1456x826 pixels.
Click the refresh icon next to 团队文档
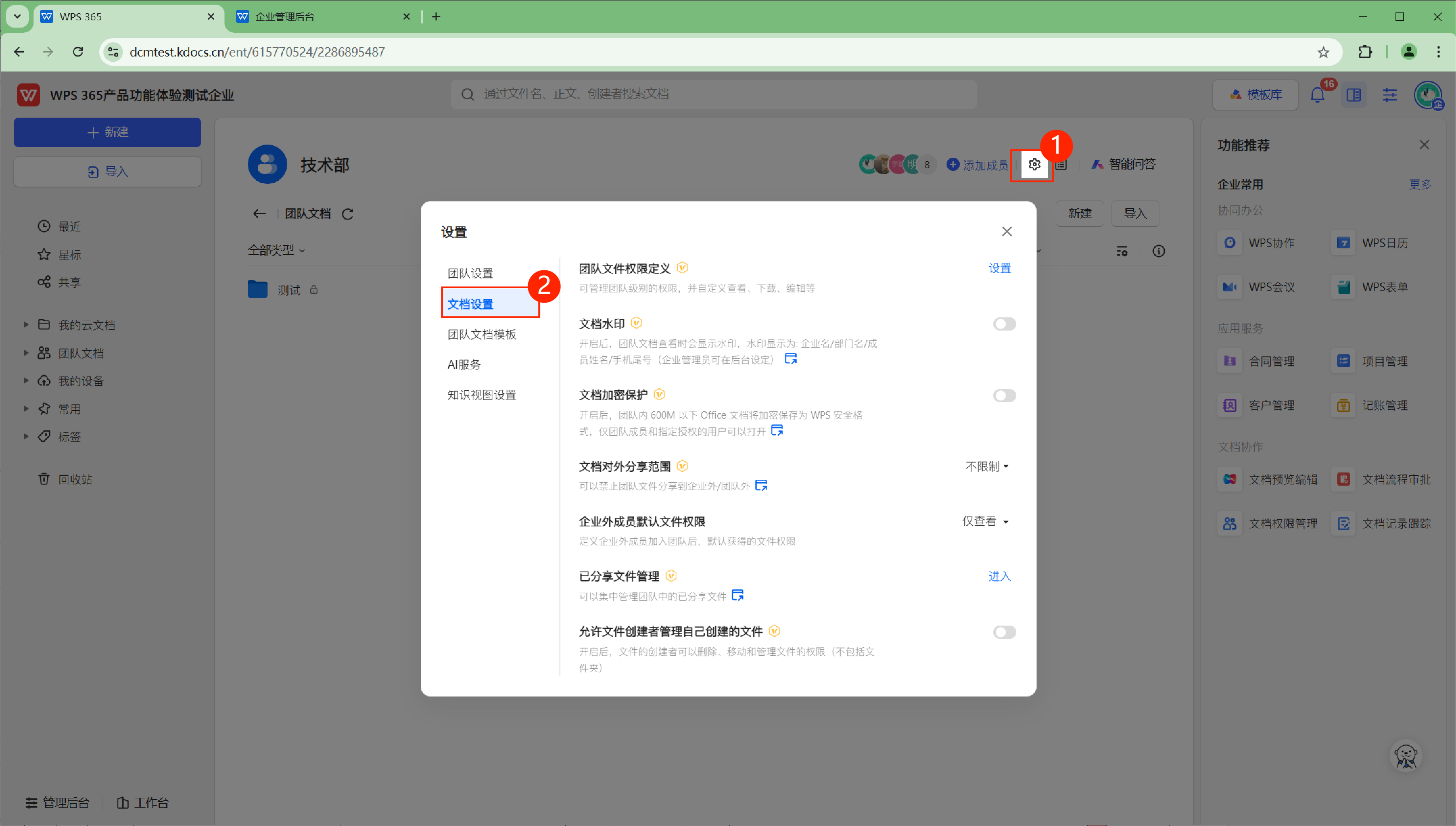[x=348, y=214]
